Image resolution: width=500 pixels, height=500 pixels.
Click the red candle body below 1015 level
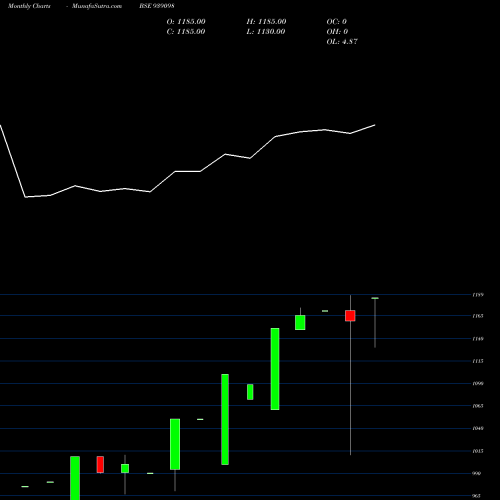pos(100,464)
